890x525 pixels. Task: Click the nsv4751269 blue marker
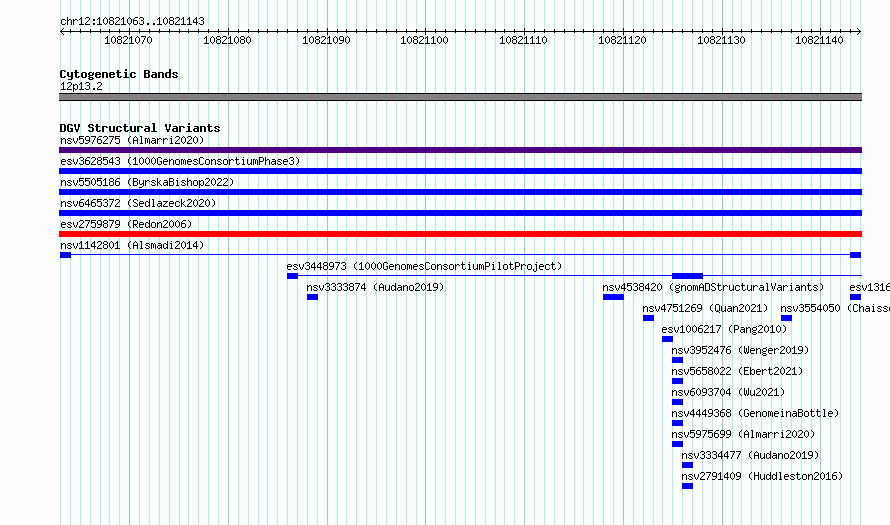(x=648, y=318)
